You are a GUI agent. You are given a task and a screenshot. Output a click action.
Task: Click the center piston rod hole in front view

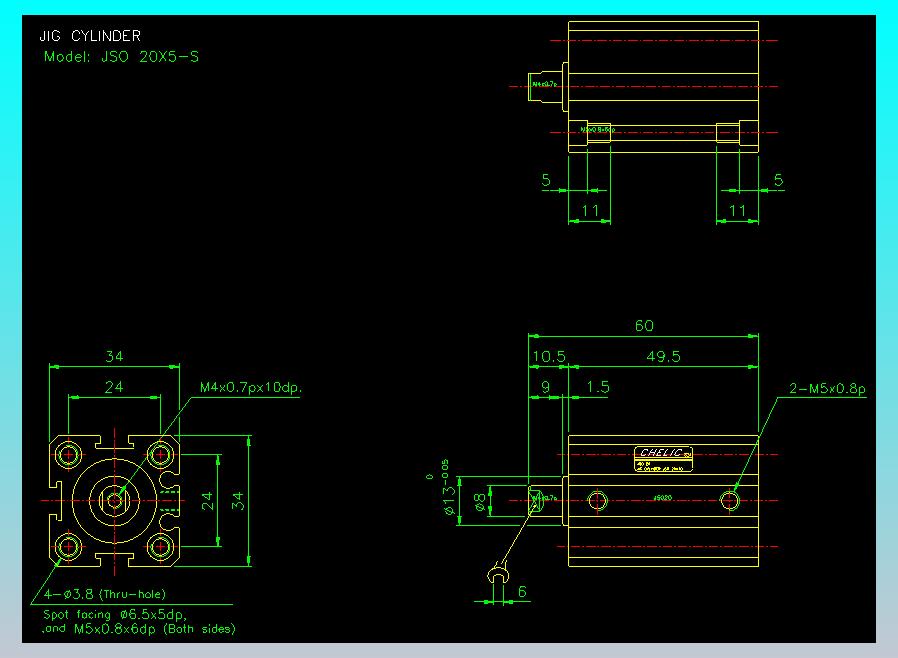[x=115, y=500]
